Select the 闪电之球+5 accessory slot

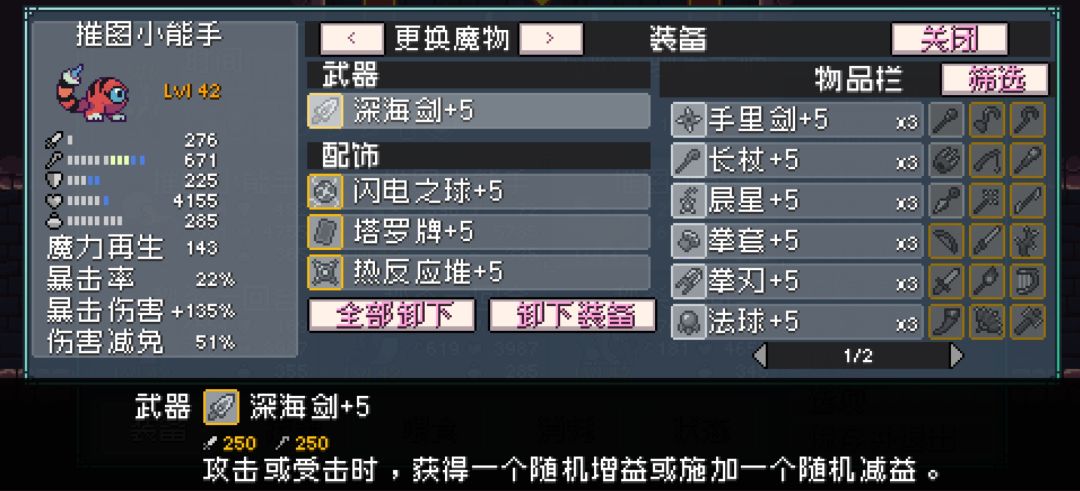pos(479,192)
